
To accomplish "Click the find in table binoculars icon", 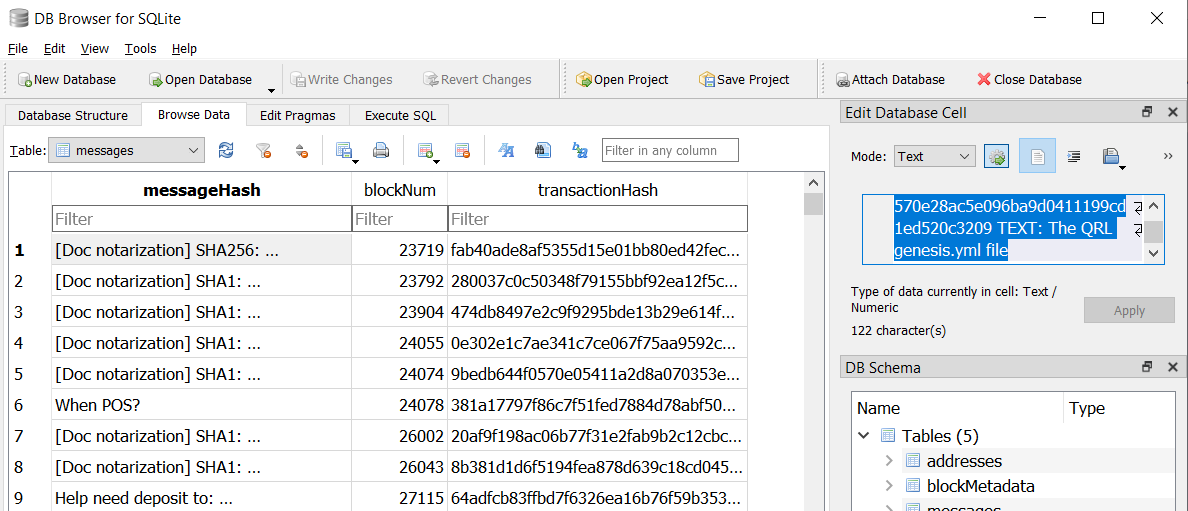I will pos(542,150).
